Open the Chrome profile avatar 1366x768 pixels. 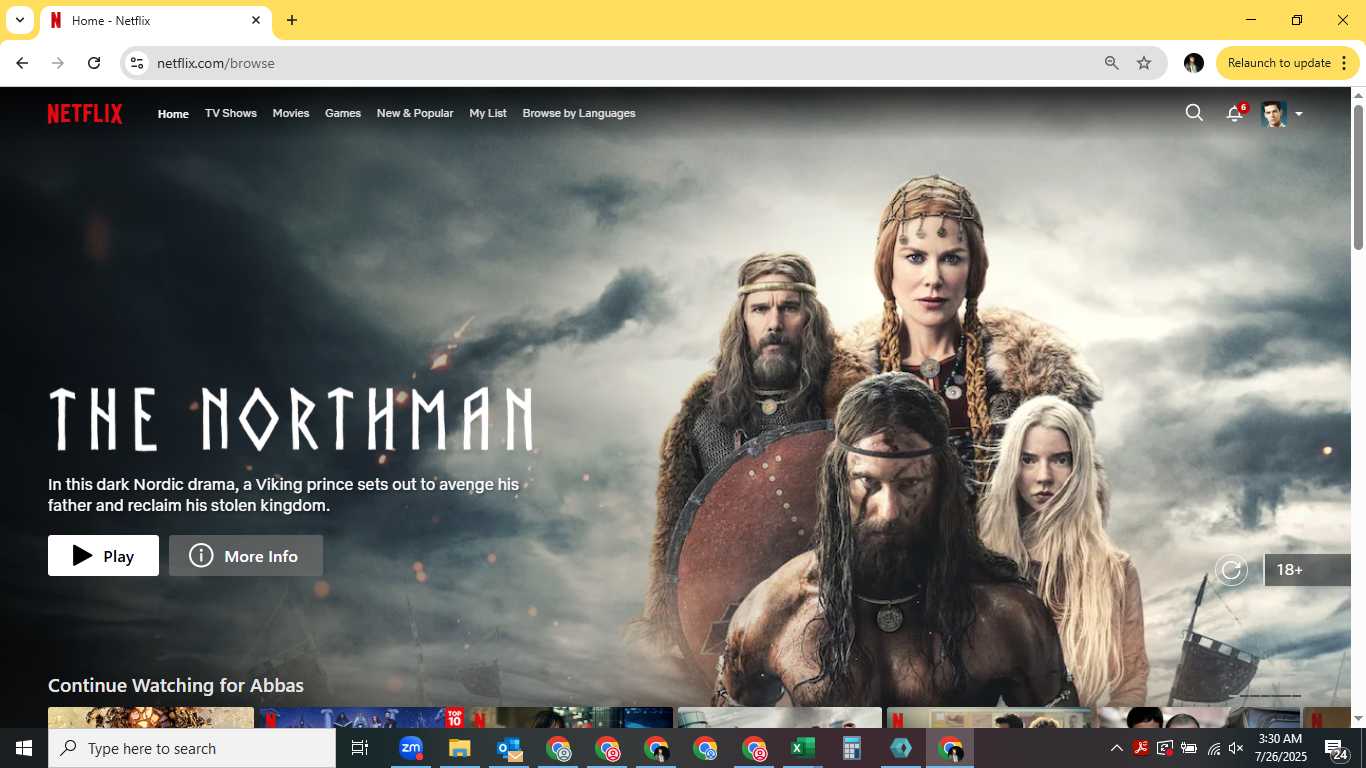[x=1193, y=63]
